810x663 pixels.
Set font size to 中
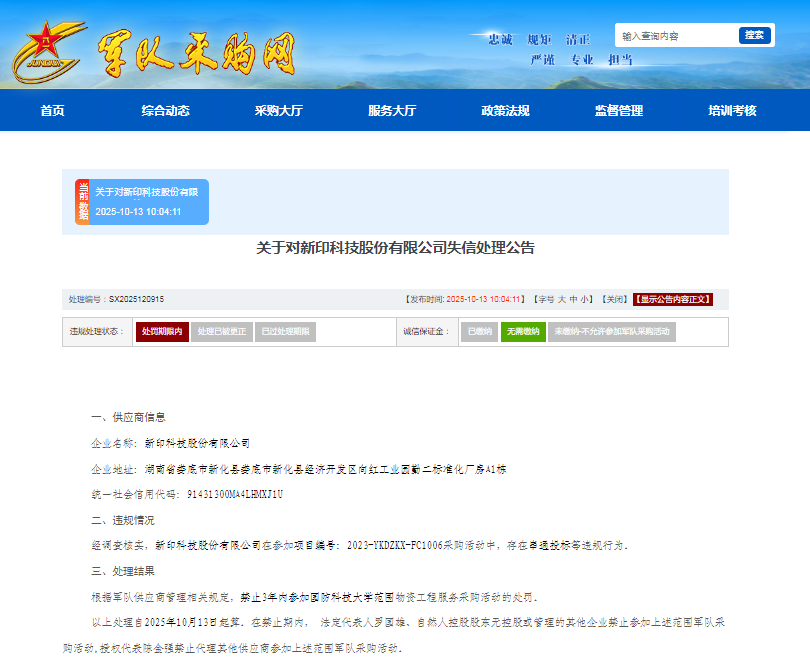(574, 299)
